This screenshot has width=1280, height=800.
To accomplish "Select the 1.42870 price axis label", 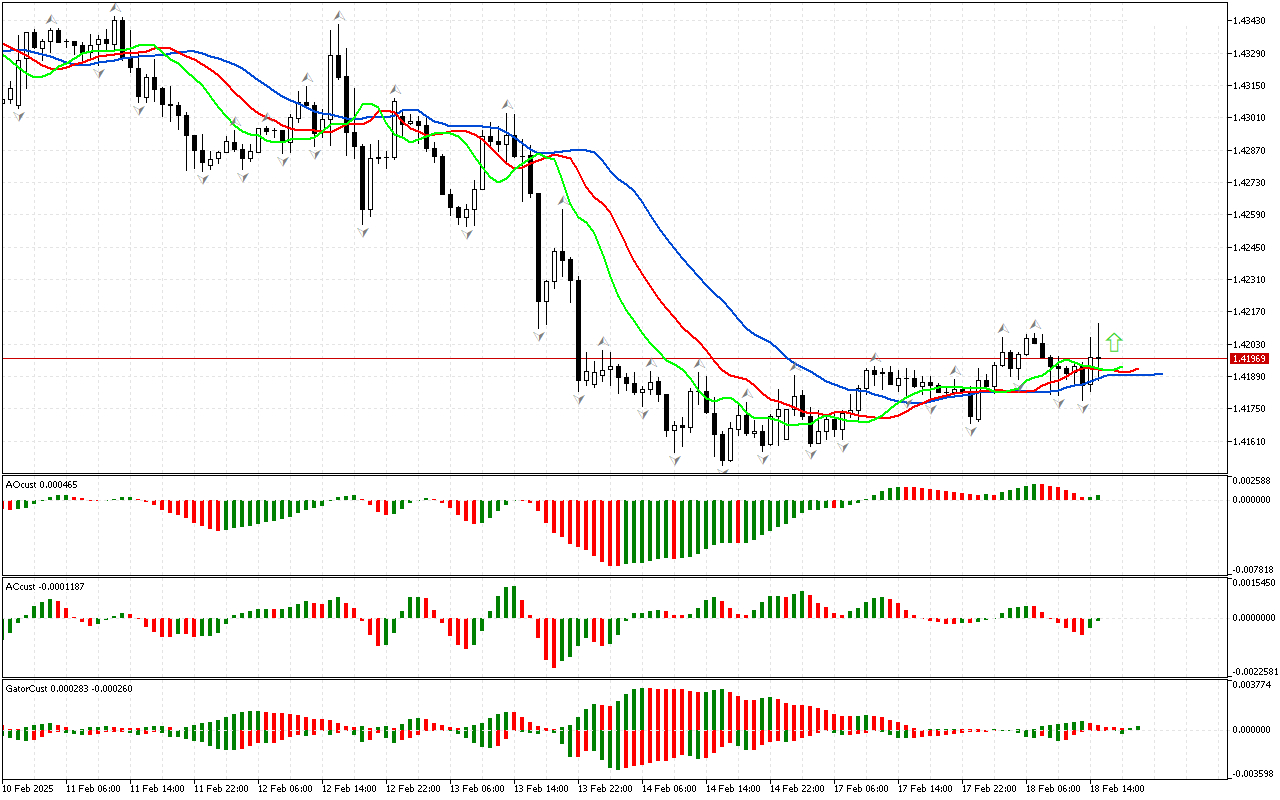I will click(1249, 150).
